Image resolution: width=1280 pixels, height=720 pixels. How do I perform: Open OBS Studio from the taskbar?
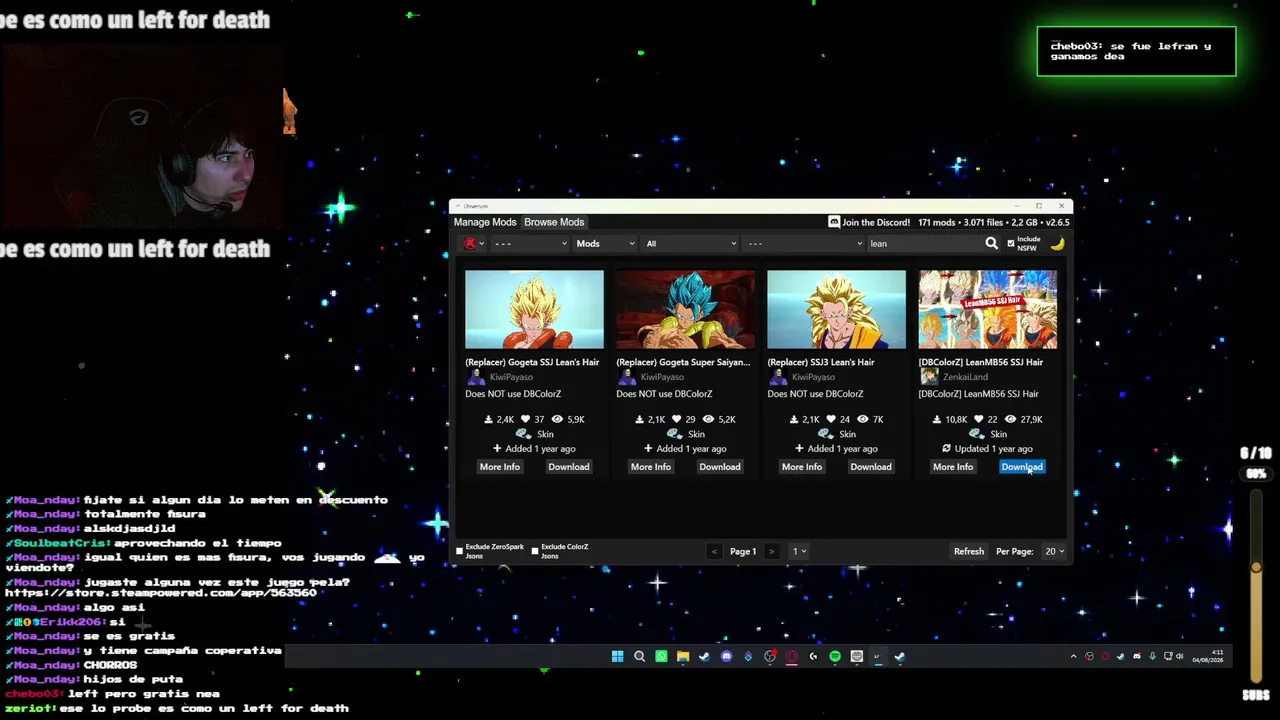pos(770,657)
